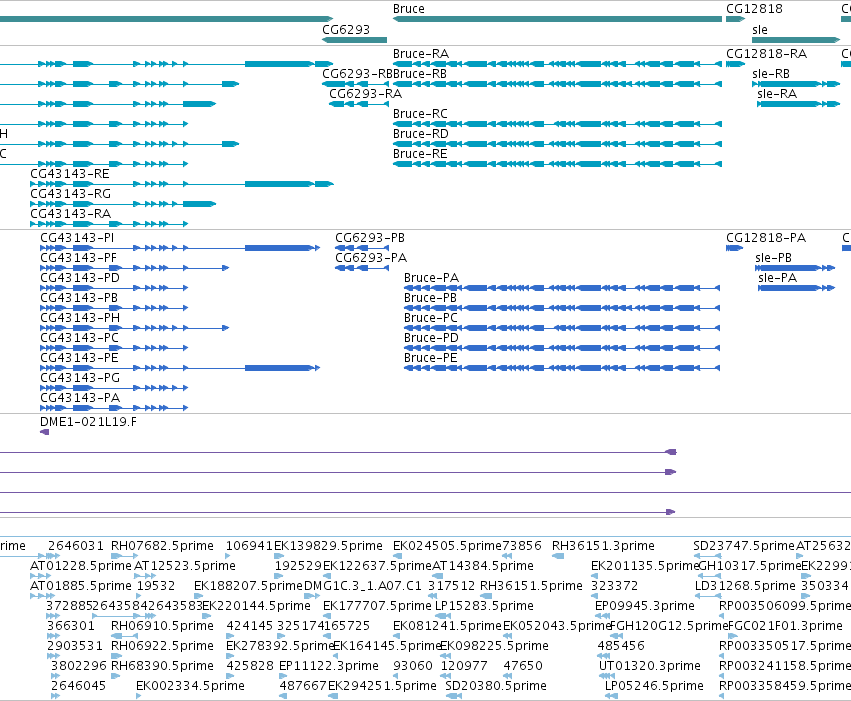Click EST label EK220144.5prime

point(256,606)
